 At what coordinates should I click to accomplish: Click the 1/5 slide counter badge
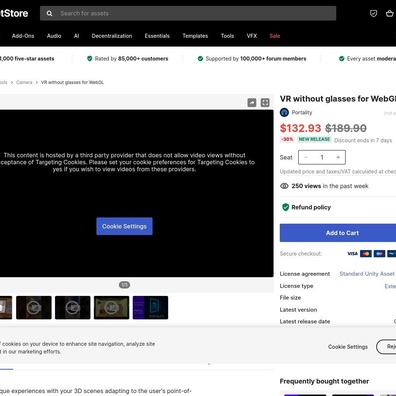click(124, 285)
